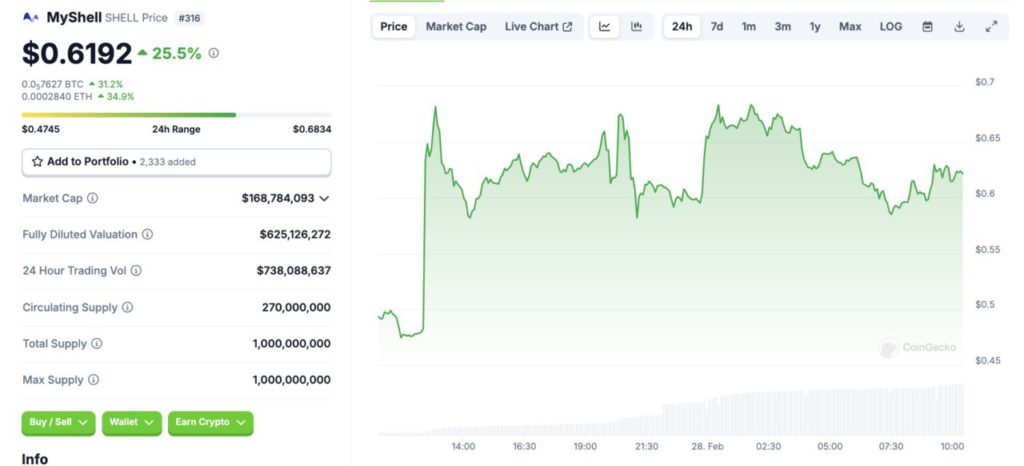
Task: Select the Price tab
Action: pyautogui.click(x=394, y=27)
